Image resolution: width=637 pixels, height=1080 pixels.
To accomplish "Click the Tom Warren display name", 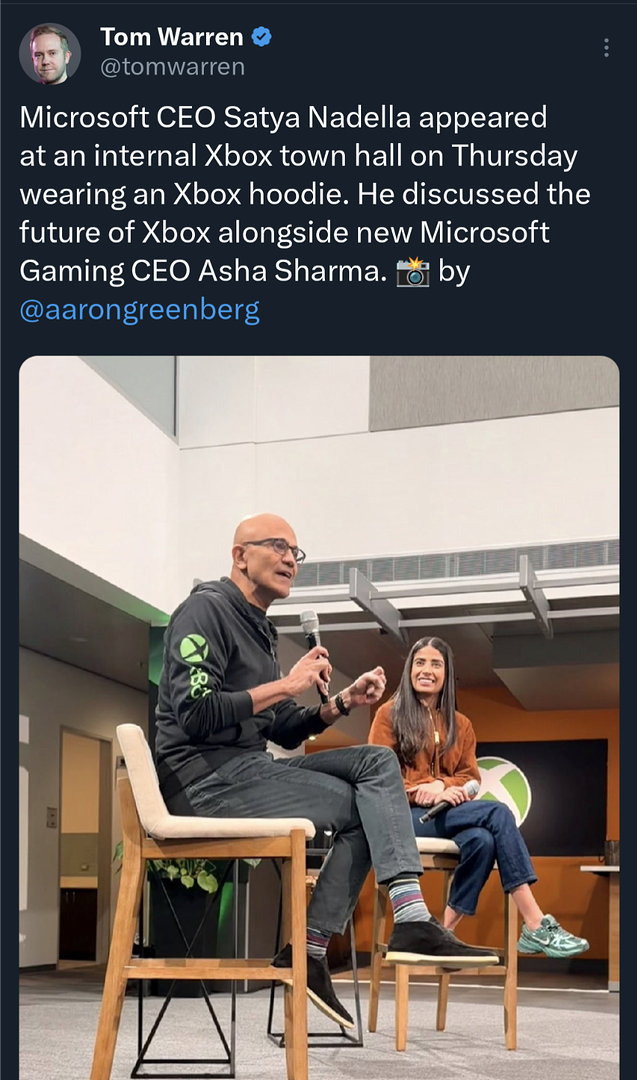I will [x=171, y=38].
